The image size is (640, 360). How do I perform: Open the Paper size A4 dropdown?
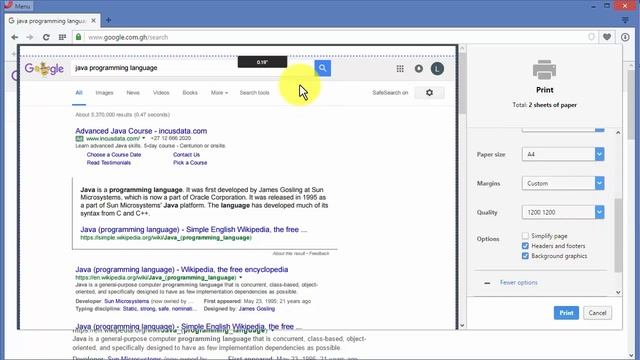pos(563,154)
